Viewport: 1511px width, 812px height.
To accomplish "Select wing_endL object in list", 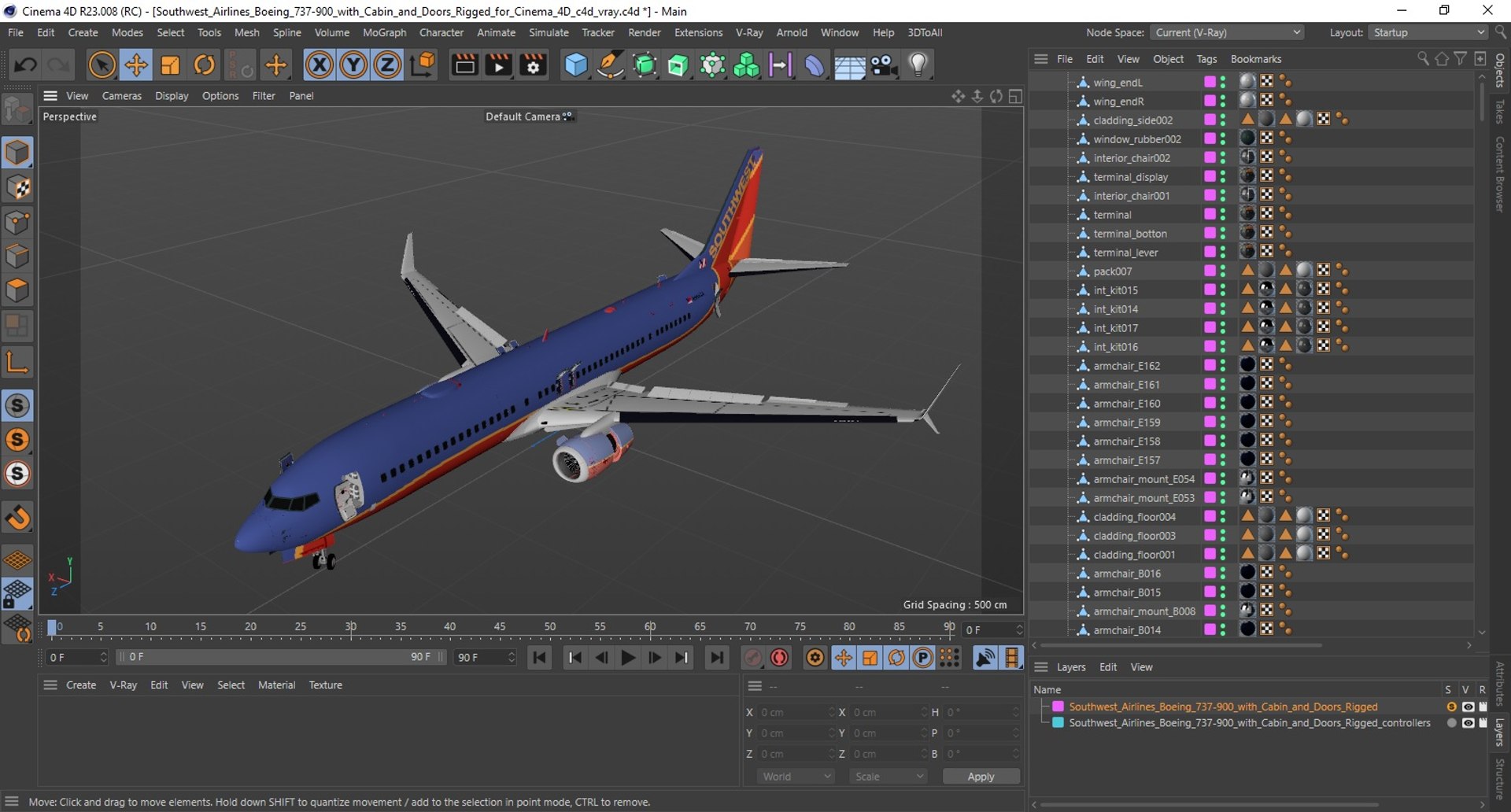I will point(1118,83).
